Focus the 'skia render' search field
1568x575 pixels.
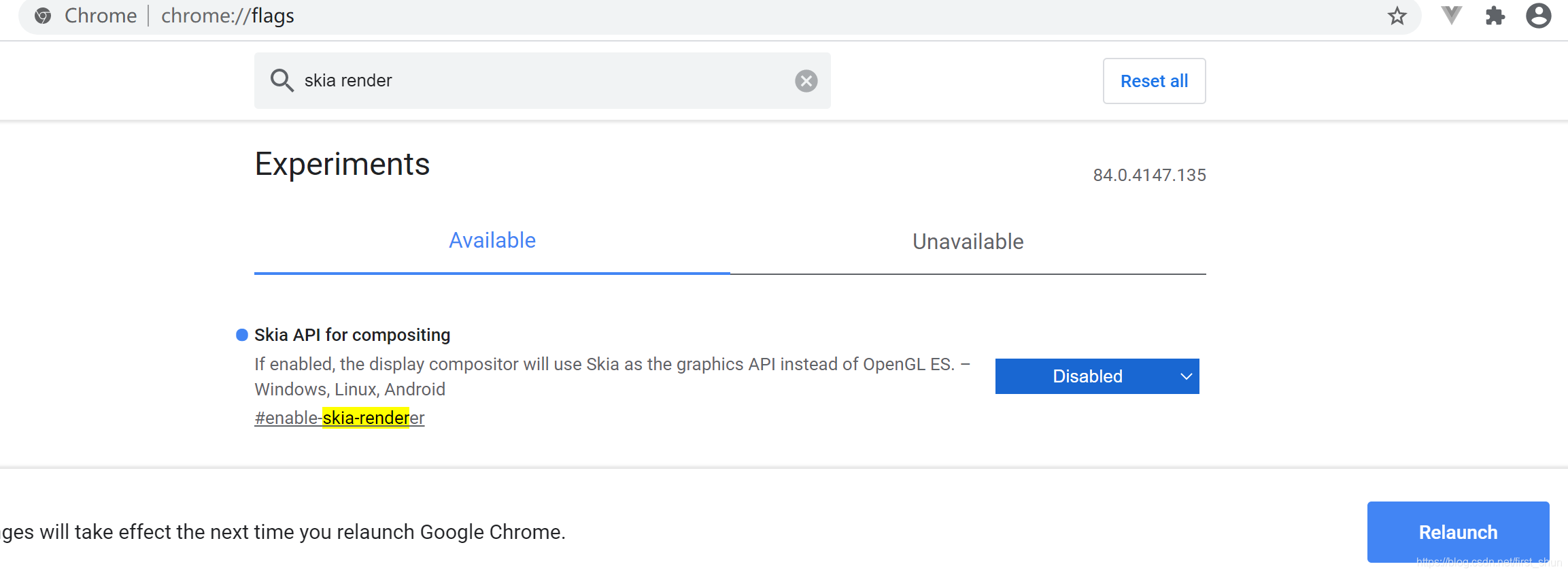click(544, 80)
